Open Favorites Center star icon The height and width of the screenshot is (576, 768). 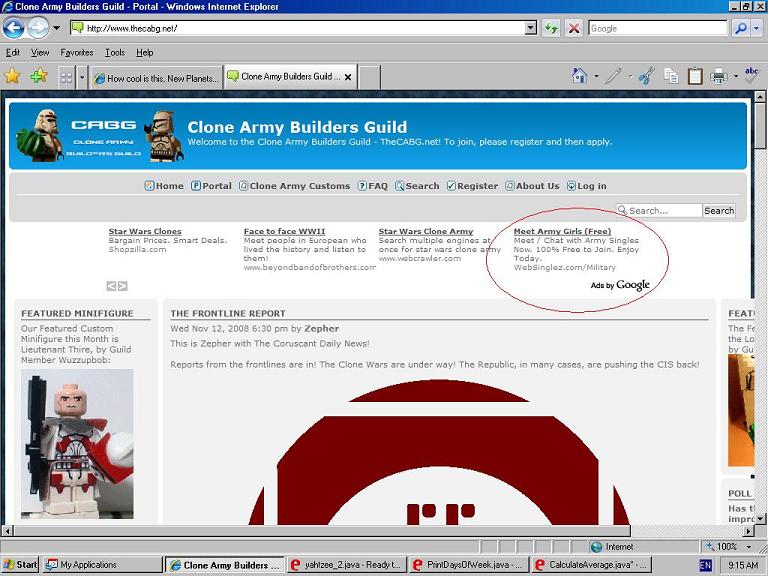coord(12,76)
